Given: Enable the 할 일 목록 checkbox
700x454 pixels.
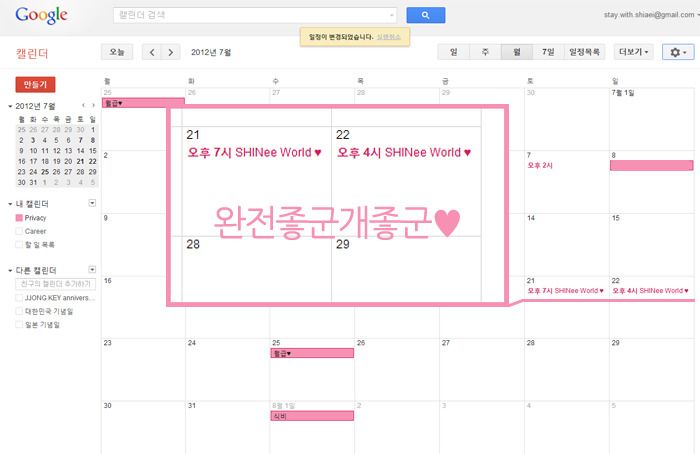Looking at the screenshot, I should pyautogui.click(x=19, y=245).
